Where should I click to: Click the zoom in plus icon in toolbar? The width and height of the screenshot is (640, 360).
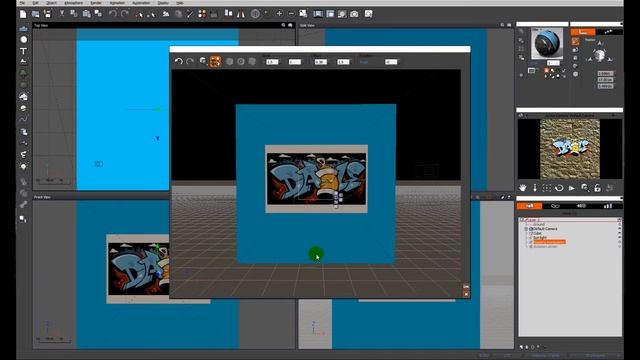tap(279, 14)
